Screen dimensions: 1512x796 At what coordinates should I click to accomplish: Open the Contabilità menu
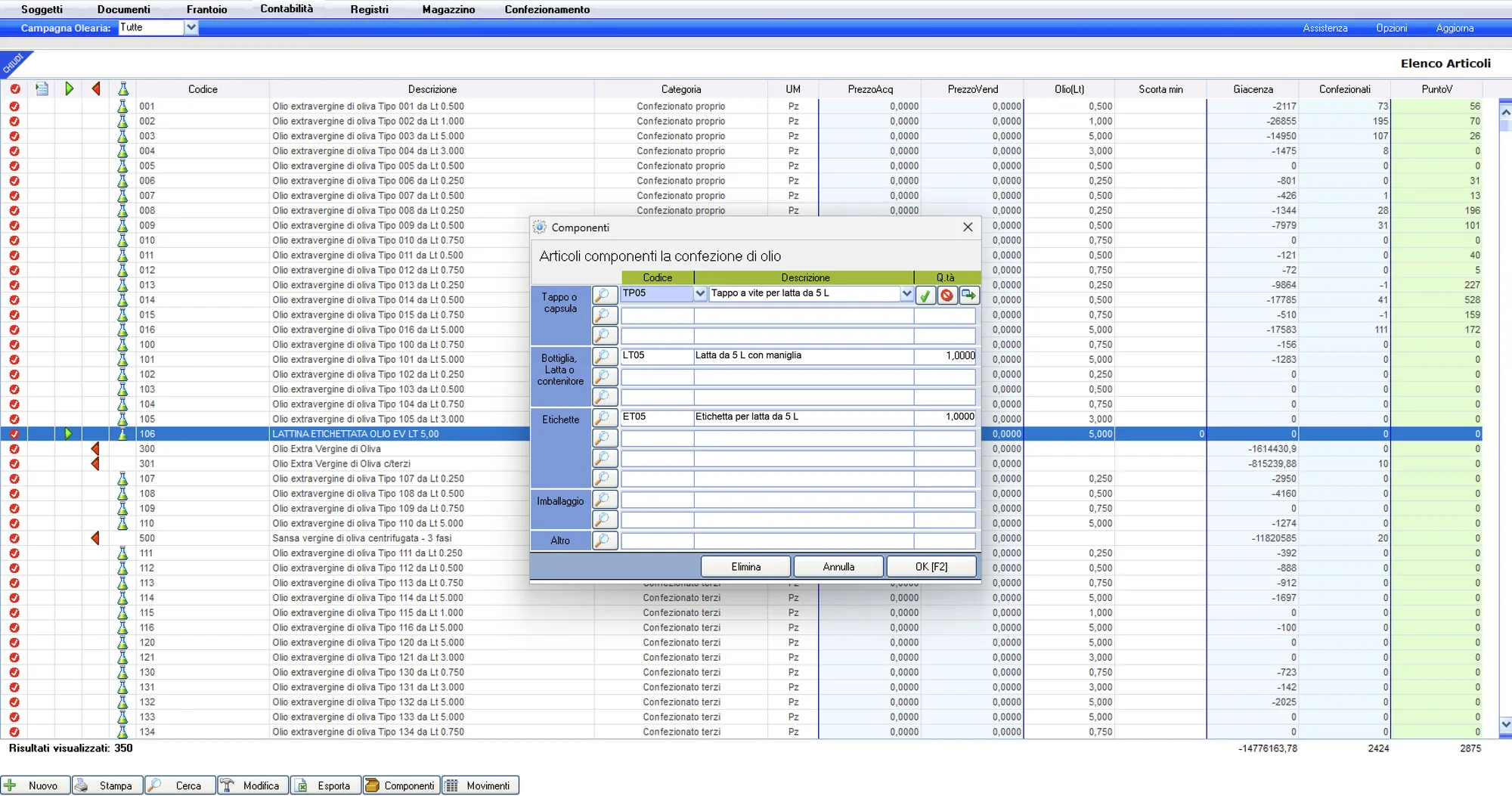(x=287, y=9)
